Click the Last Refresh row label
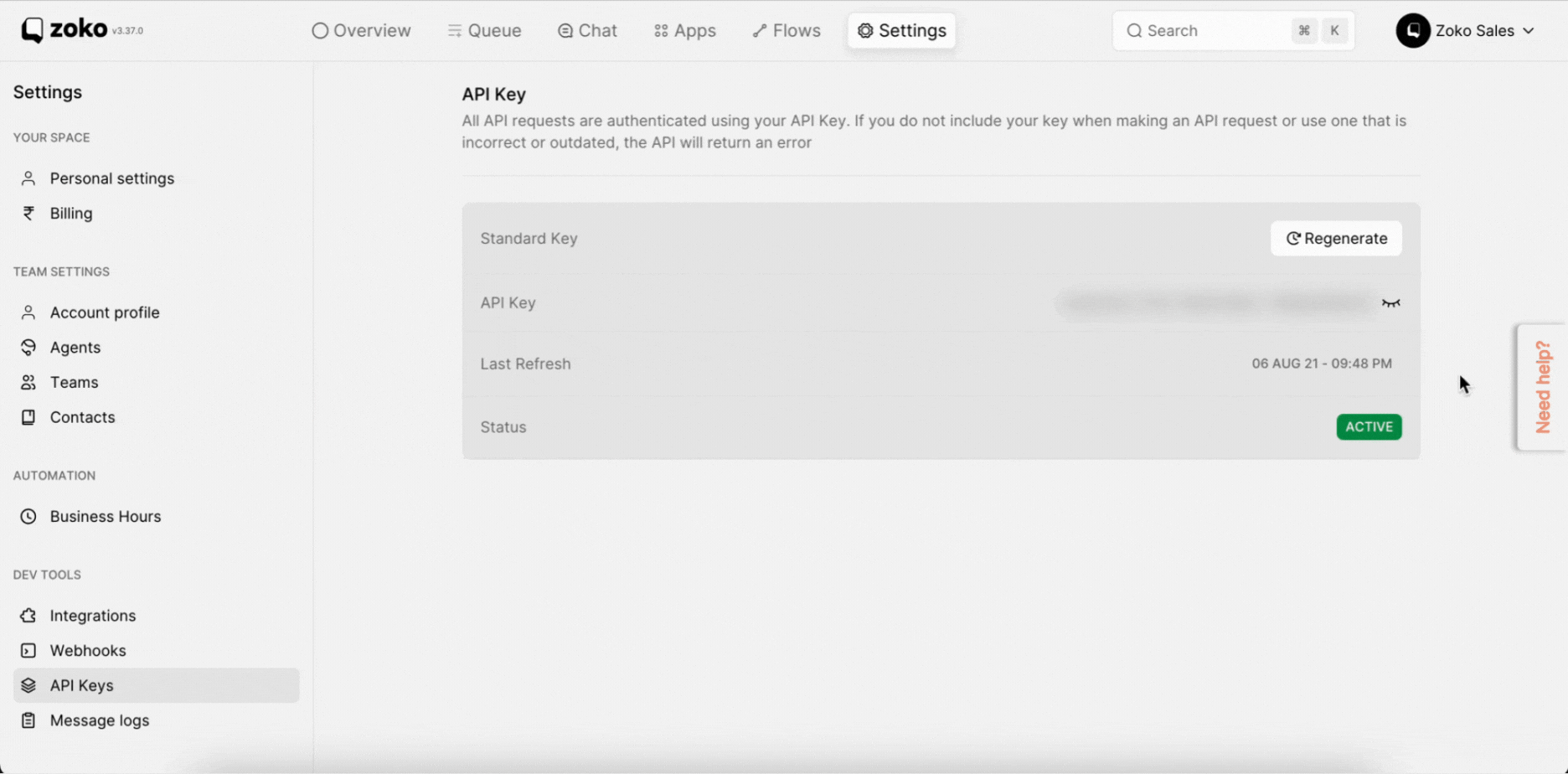The height and width of the screenshot is (774, 1568). tap(525, 364)
